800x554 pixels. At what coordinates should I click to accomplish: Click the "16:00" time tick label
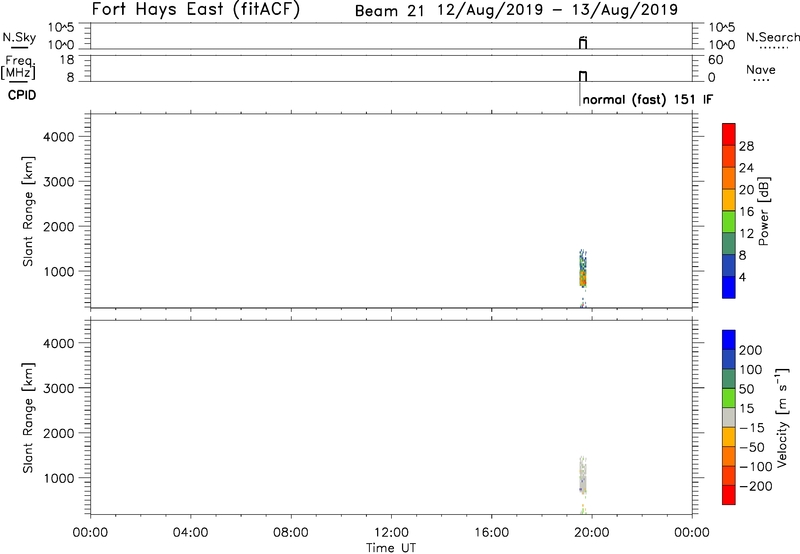tap(491, 533)
